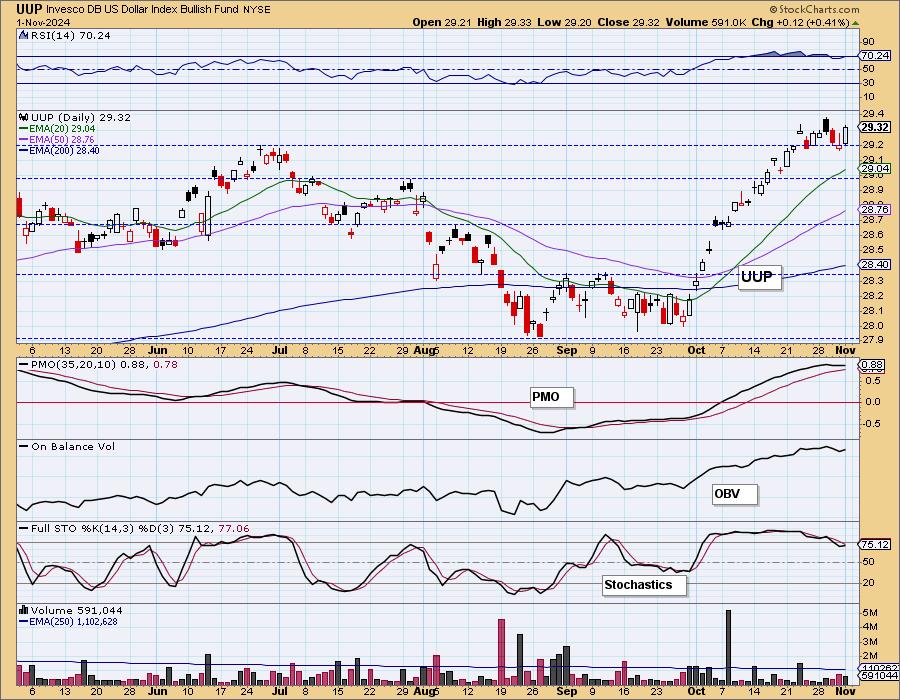Click the EMA(20) 29.04 legend text
This screenshot has height=700, width=900.
tap(62, 129)
